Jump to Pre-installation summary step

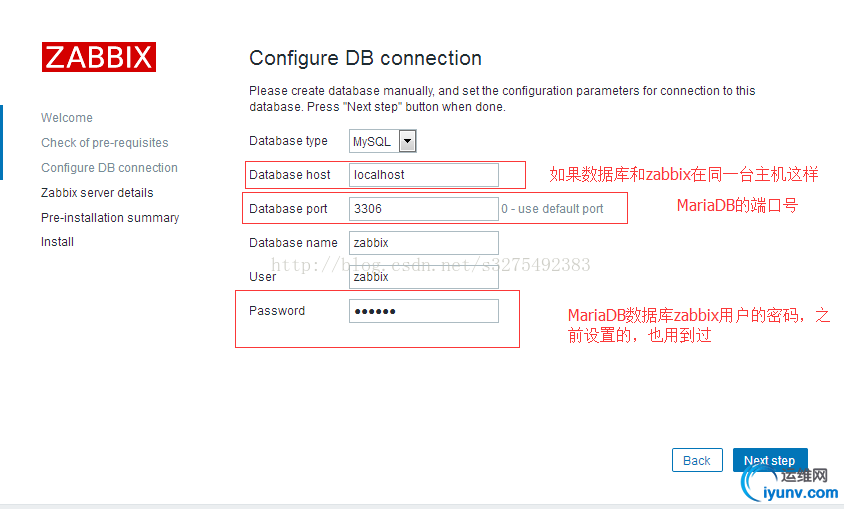click(x=110, y=218)
